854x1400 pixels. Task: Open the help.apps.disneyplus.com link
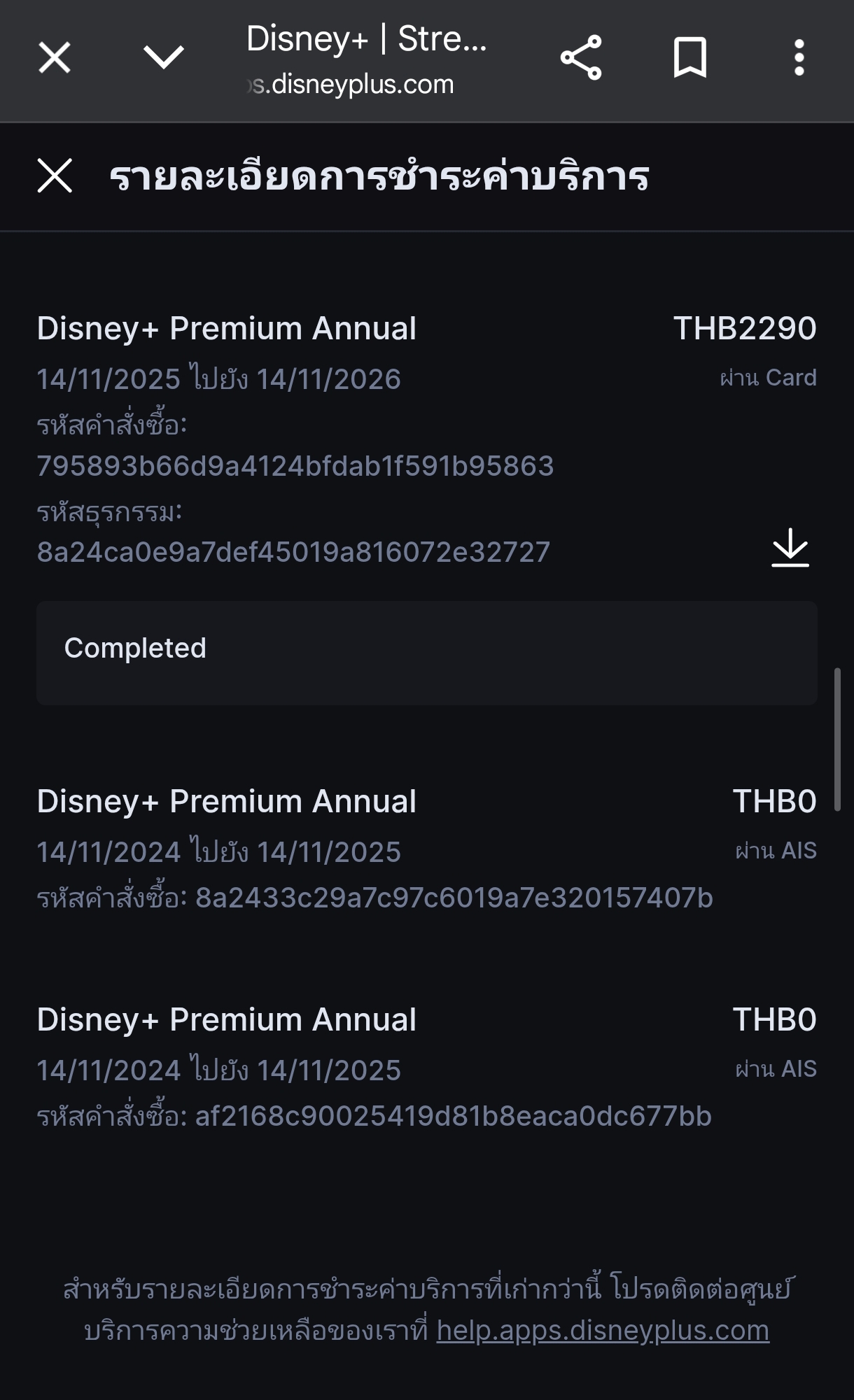[x=603, y=1330]
